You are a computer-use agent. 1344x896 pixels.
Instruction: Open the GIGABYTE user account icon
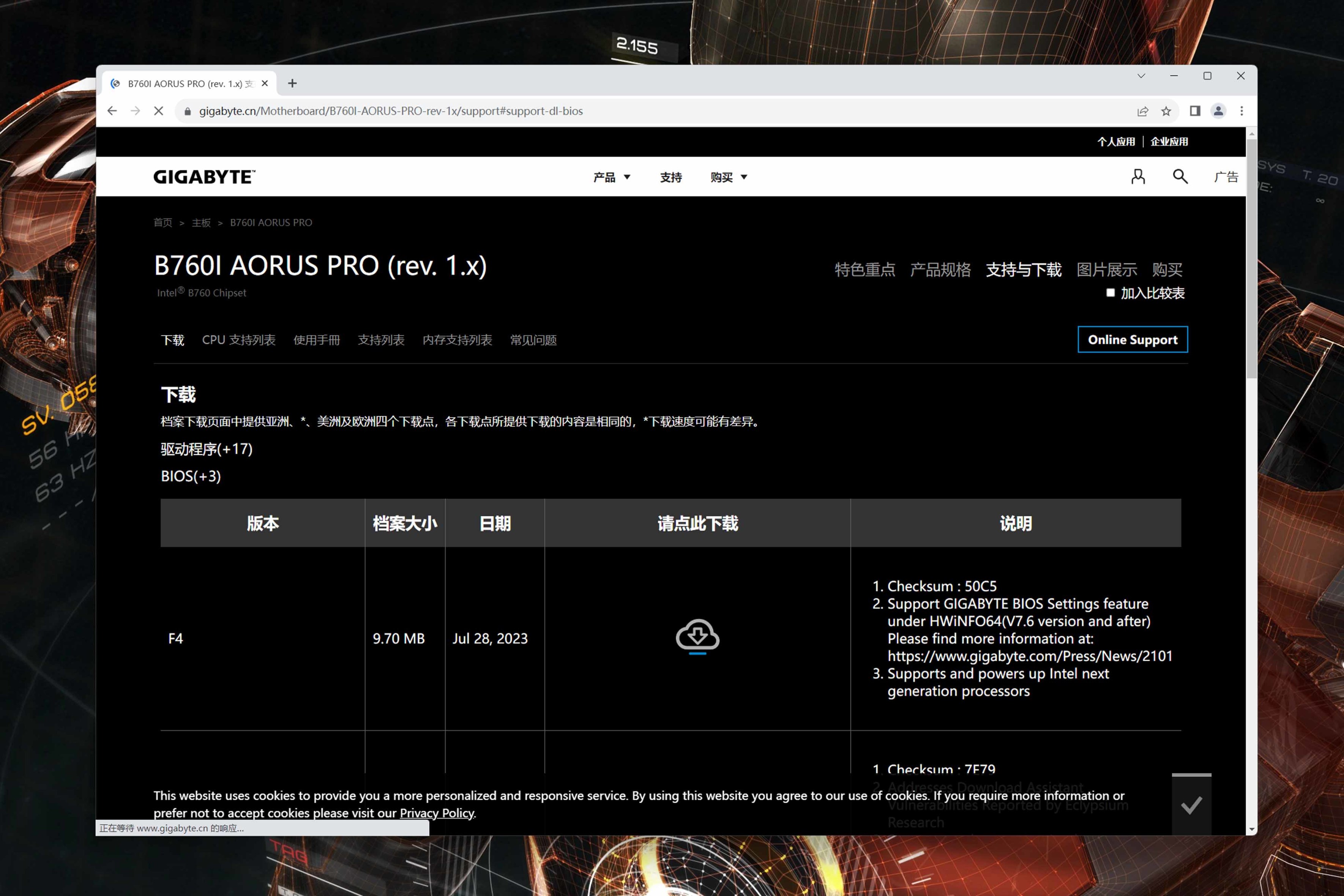1138,176
